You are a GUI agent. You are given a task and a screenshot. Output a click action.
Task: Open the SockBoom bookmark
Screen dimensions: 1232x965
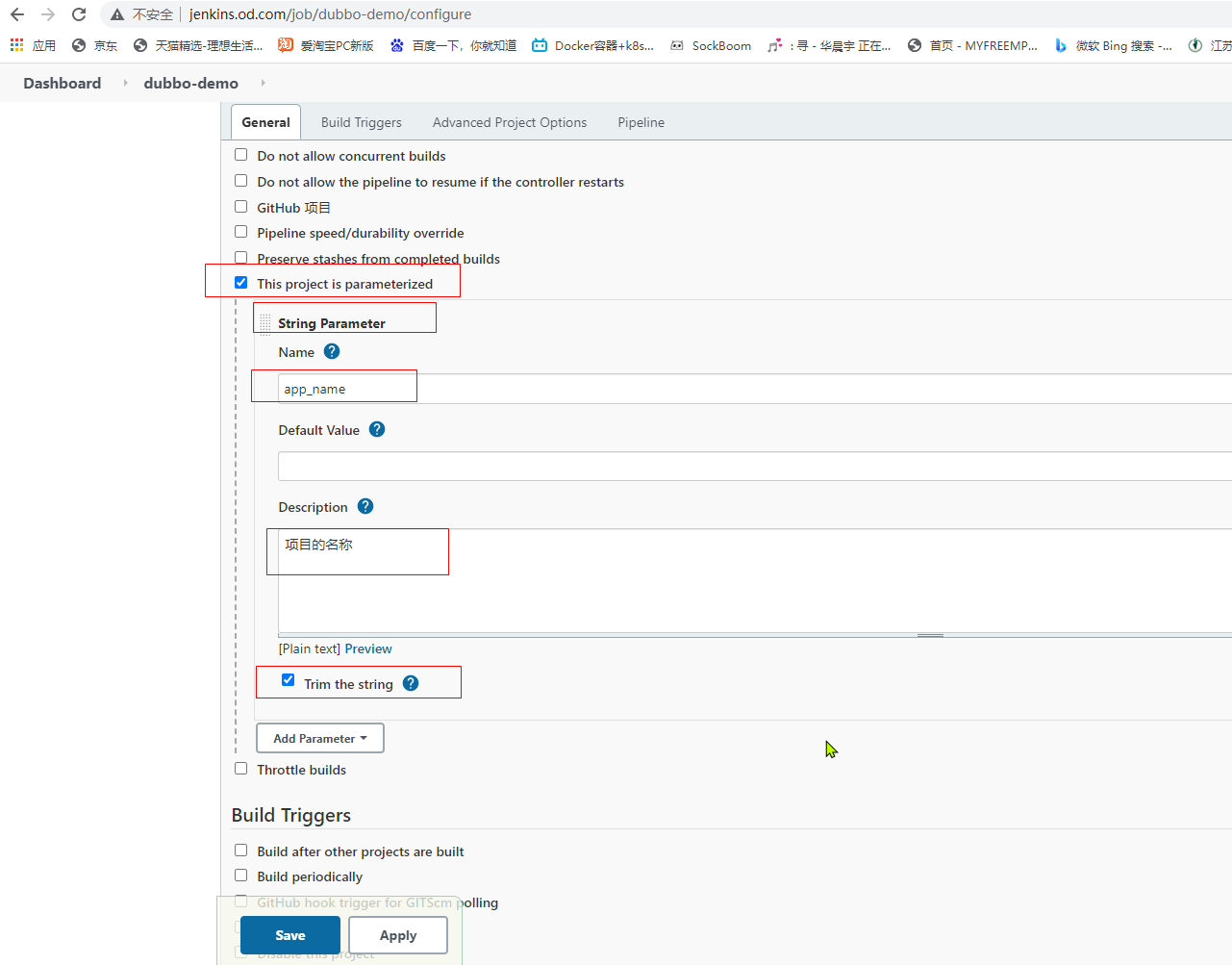click(710, 45)
